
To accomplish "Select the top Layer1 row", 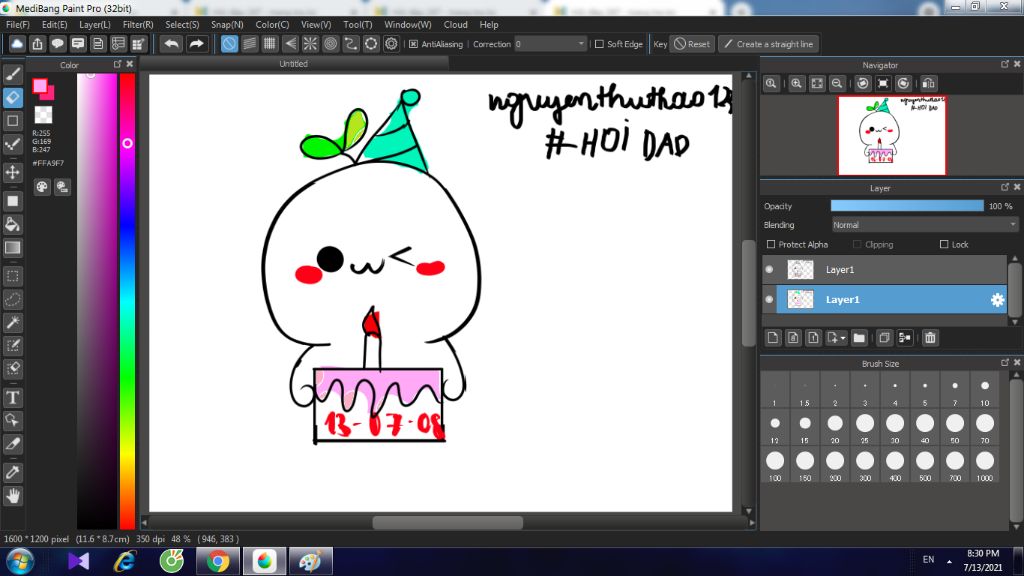I will [x=884, y=269].
